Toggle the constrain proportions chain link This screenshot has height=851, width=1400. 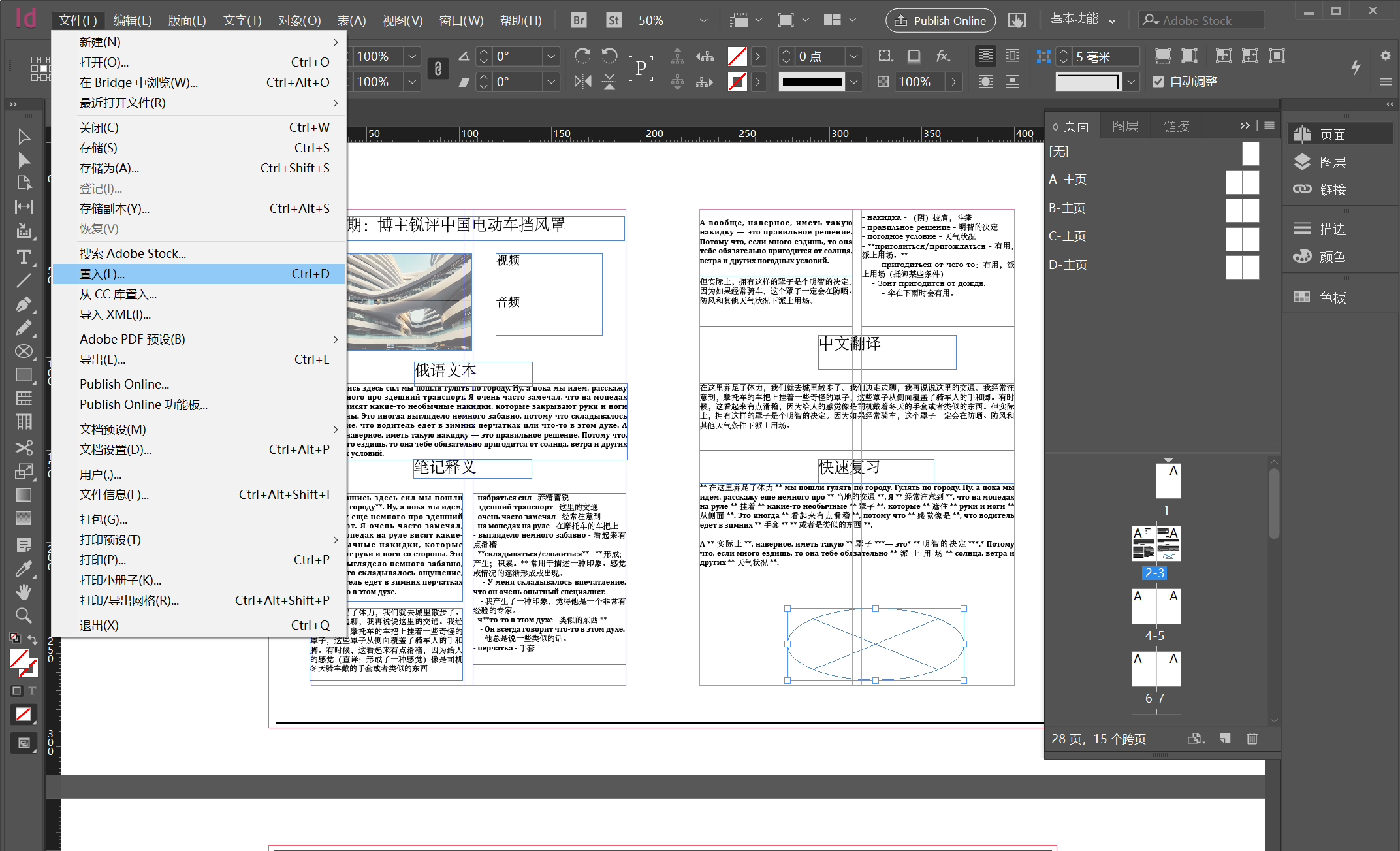(x=438, y=69)
